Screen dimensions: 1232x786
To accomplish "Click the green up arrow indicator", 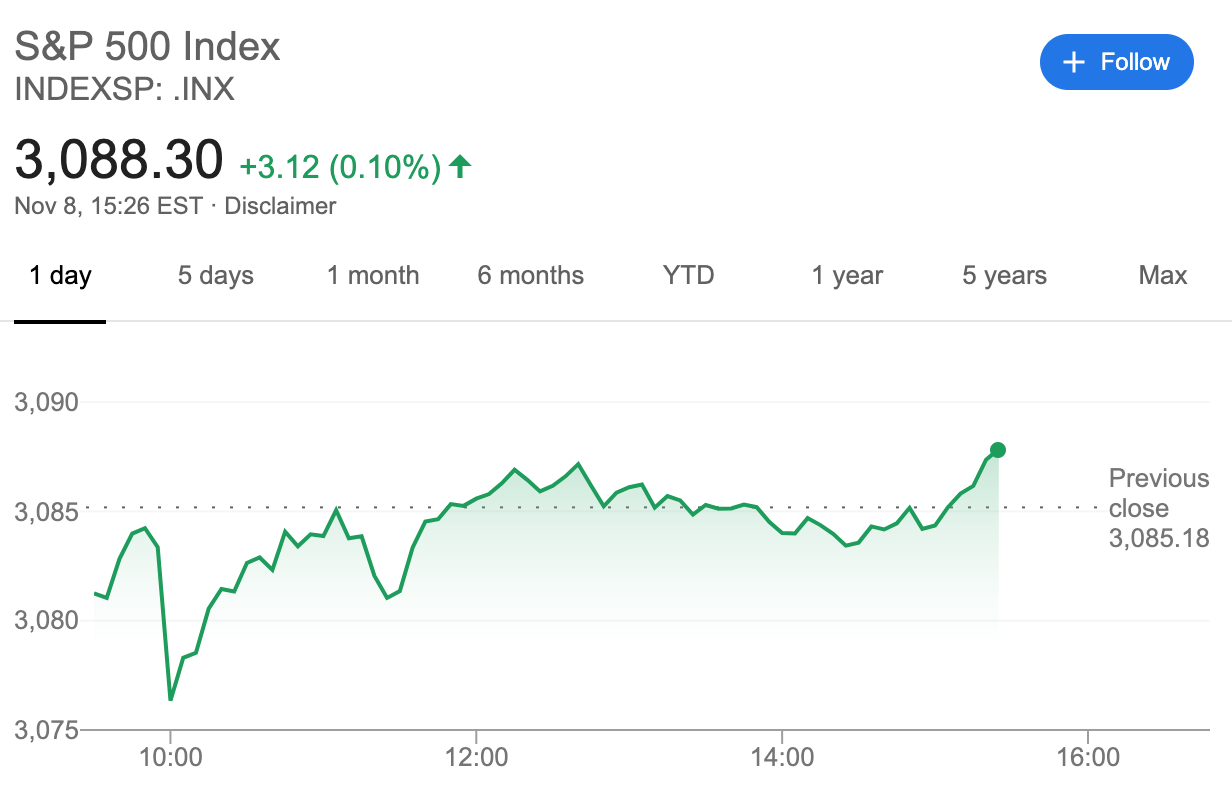I will coord(460,166).
